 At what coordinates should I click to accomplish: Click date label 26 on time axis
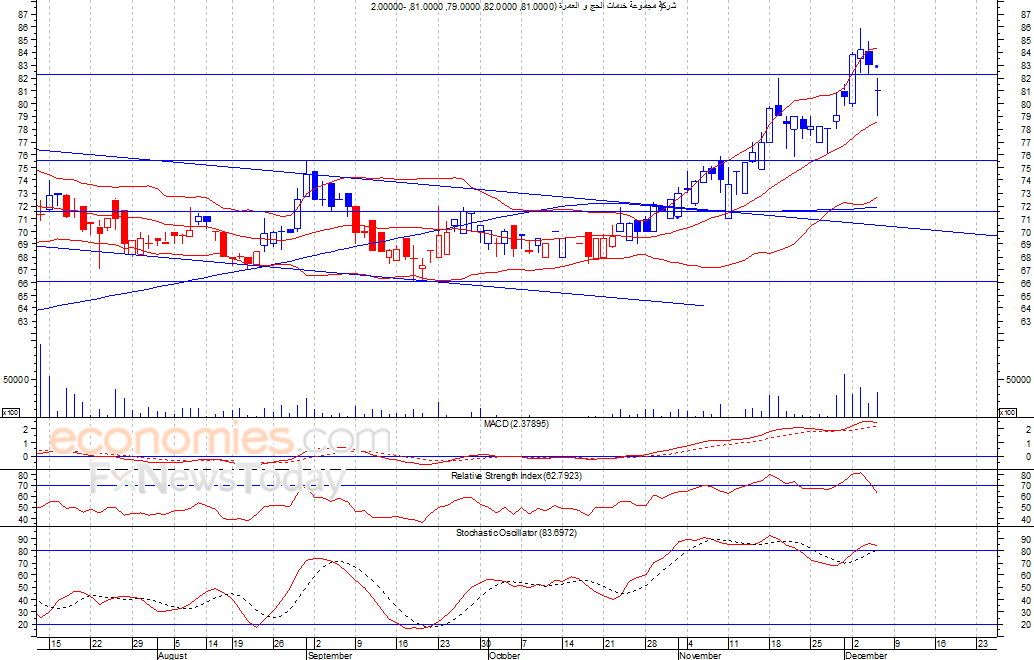coord(279,644)
